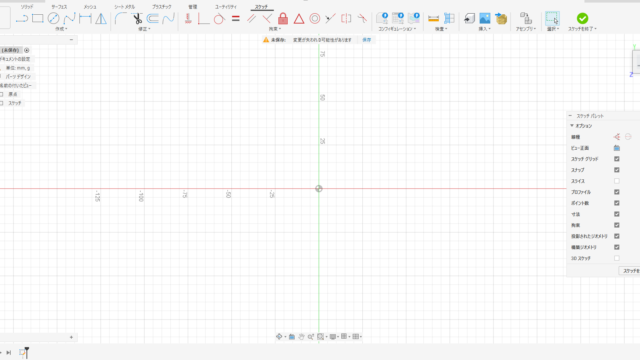The width and height of the screenshot is (640, 360).
Task: Select the Line sketch tool
Action: pos(22,18)
